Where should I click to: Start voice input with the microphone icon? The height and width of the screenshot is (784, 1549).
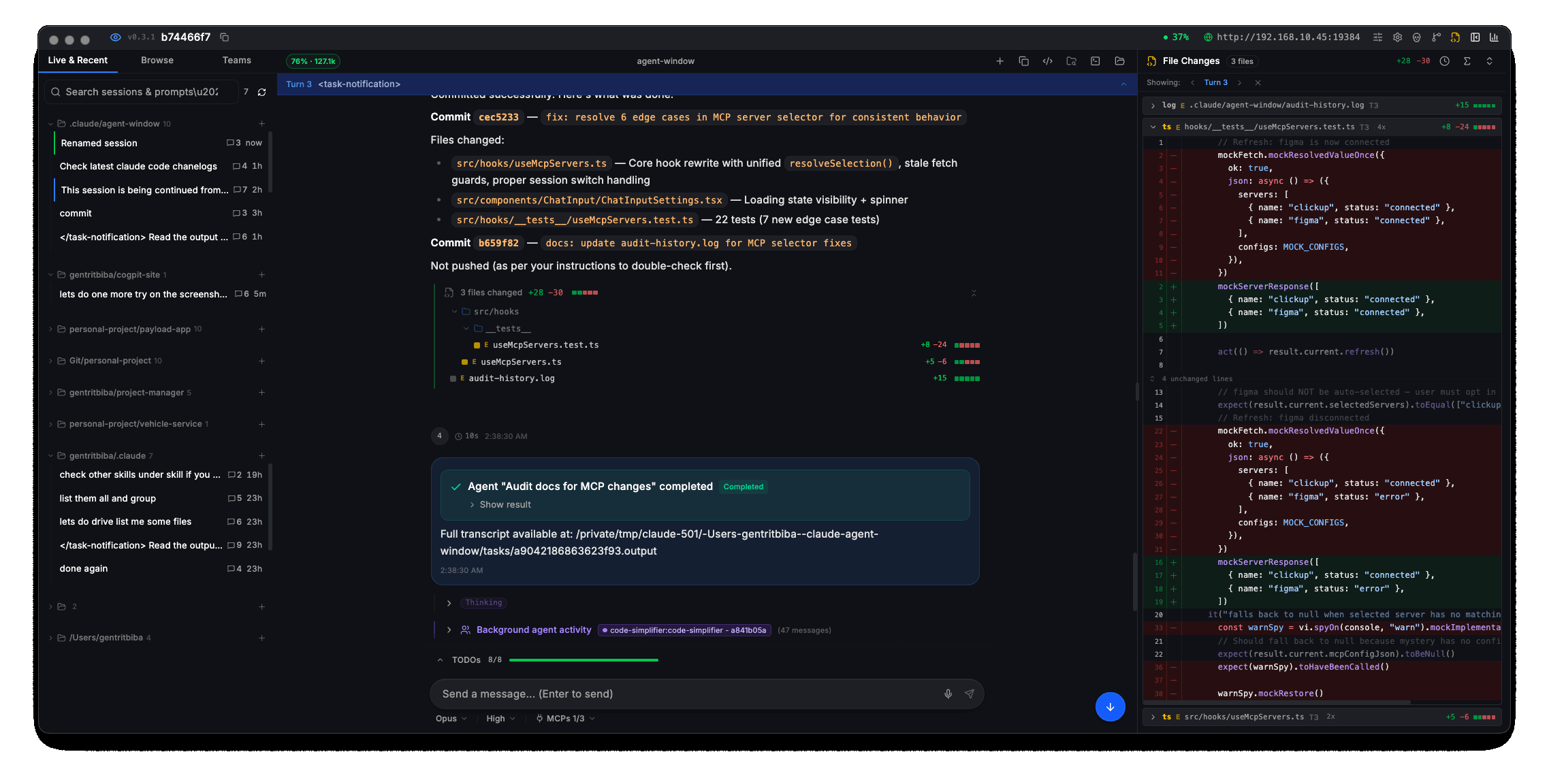(x=948, y=693)
